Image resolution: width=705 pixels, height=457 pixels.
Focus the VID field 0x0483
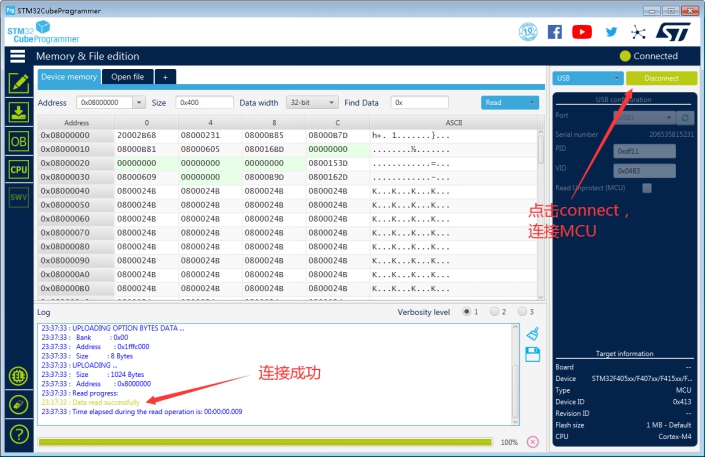click(644, 171)
